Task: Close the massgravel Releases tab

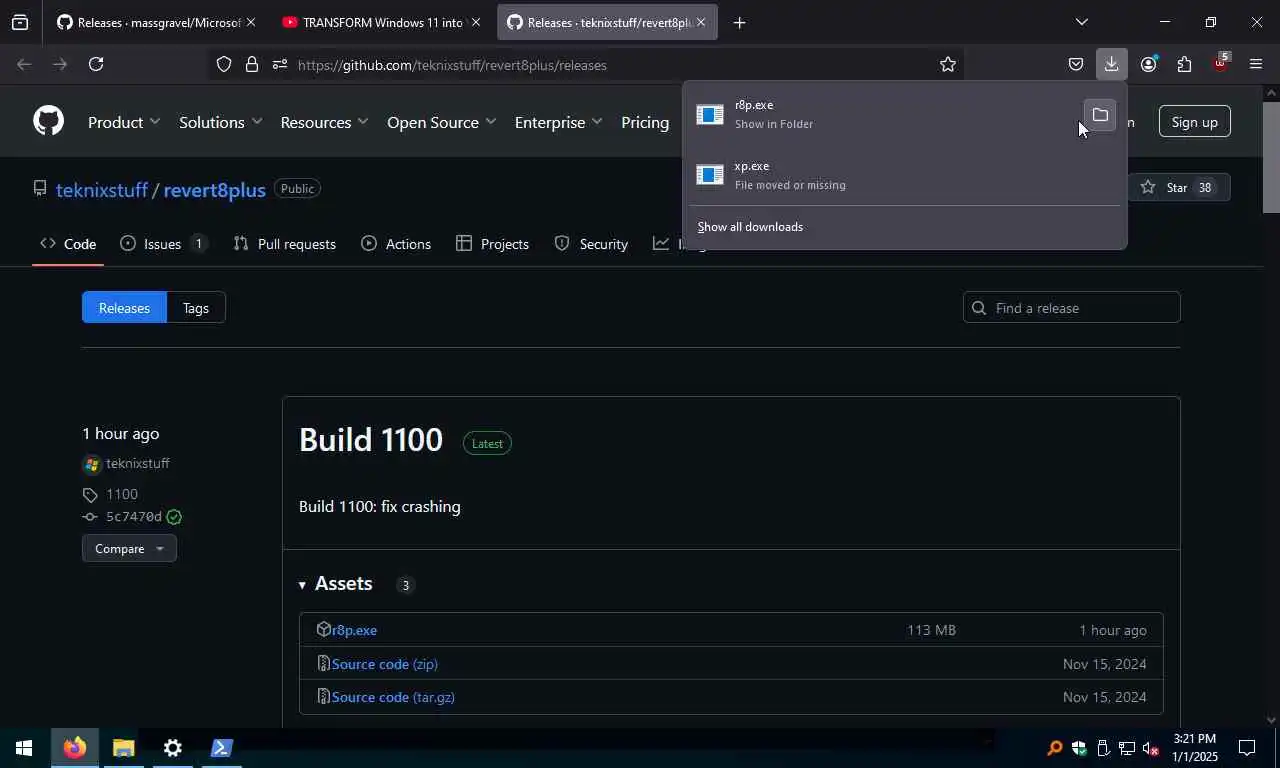Action: [251, 22]
